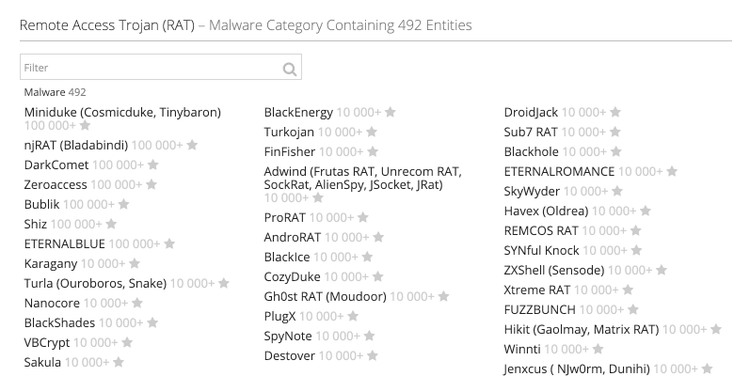Screen dimensions: 750x392
Task: Favorite Turla (Ouroboros, Snake) with star
Action: click(223, 283)
